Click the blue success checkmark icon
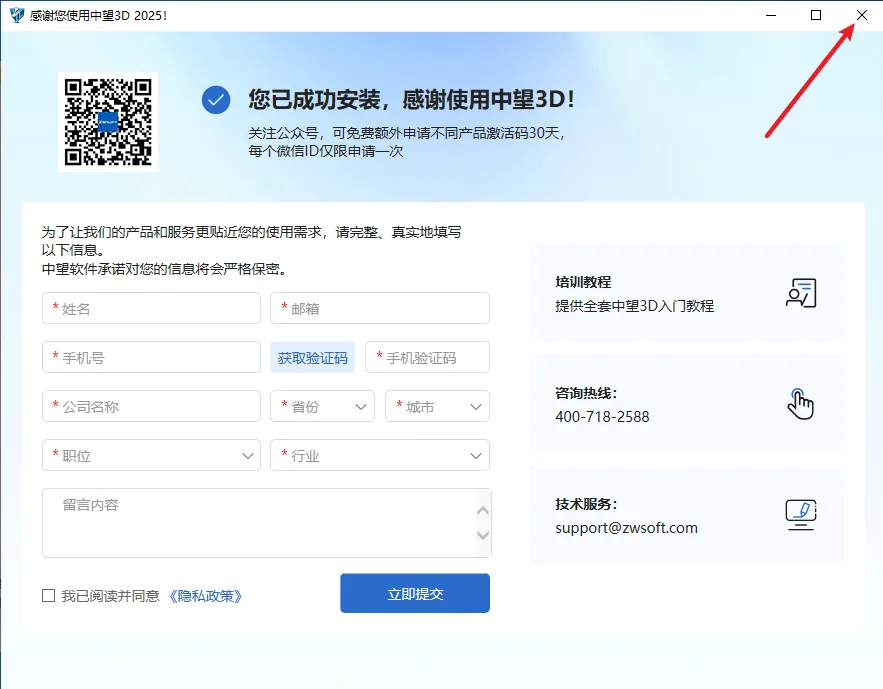The height and width of the screenshot is (689, 883). pos(216,100)
